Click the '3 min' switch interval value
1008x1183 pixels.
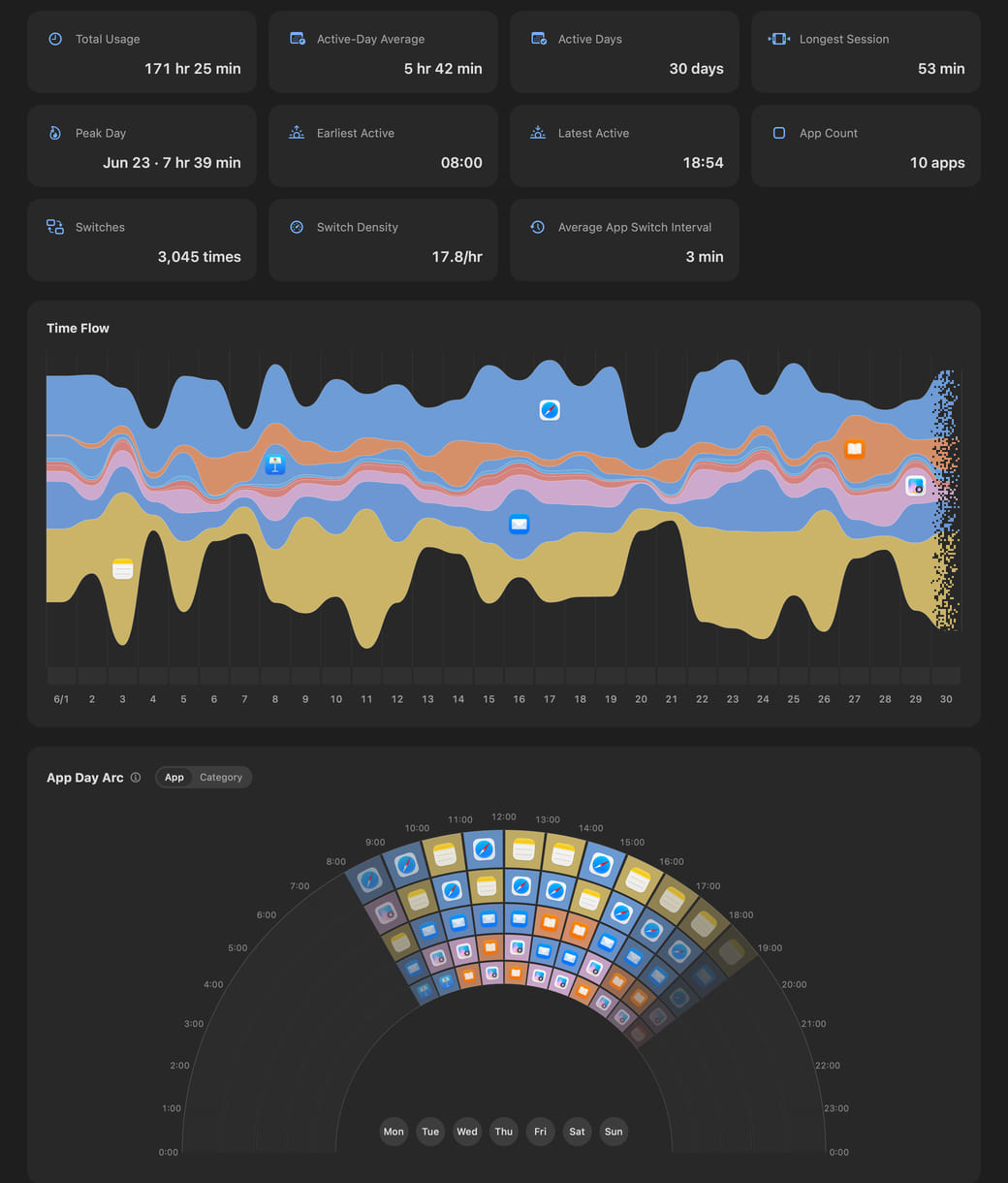tap(705, 257)
